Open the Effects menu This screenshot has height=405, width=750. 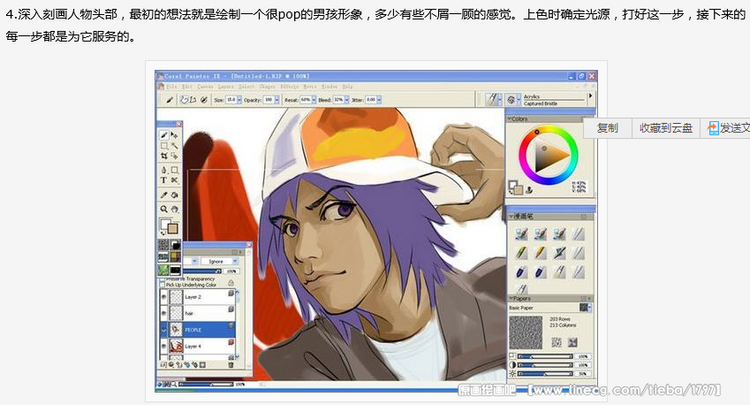point(289,87)
